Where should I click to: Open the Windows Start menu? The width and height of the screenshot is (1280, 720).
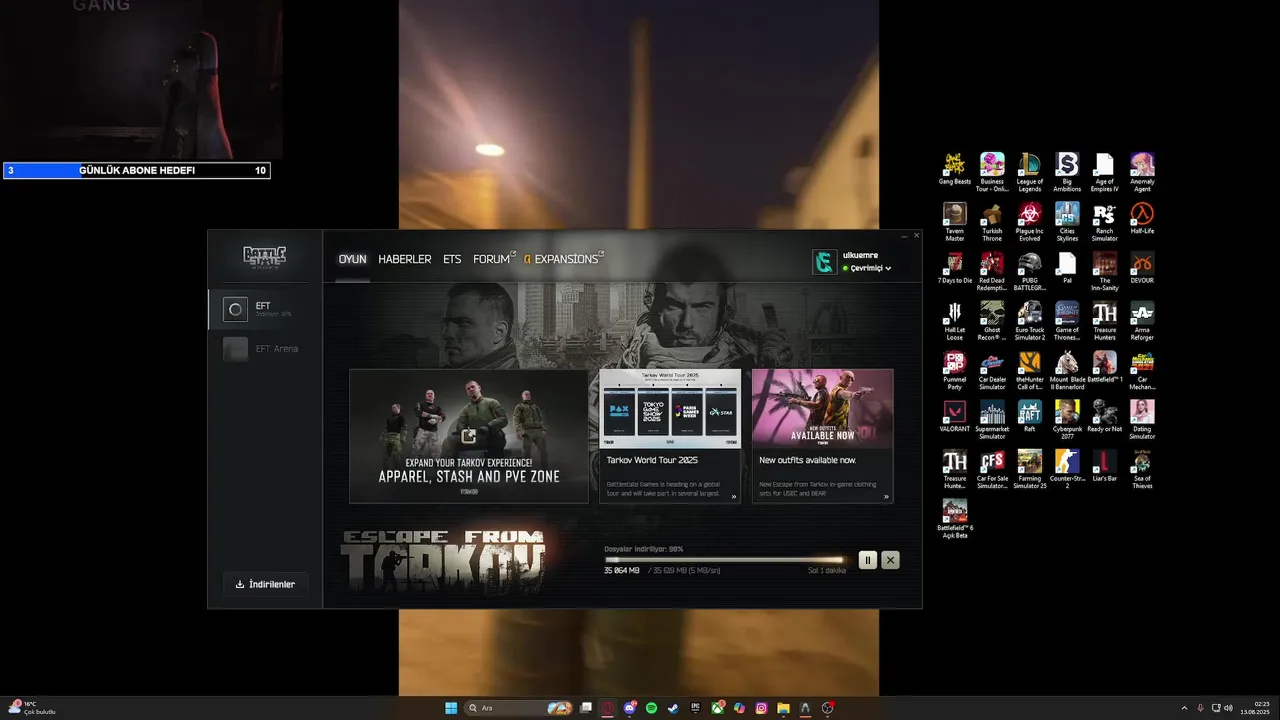pyautogui.click(x=451, y=708)
